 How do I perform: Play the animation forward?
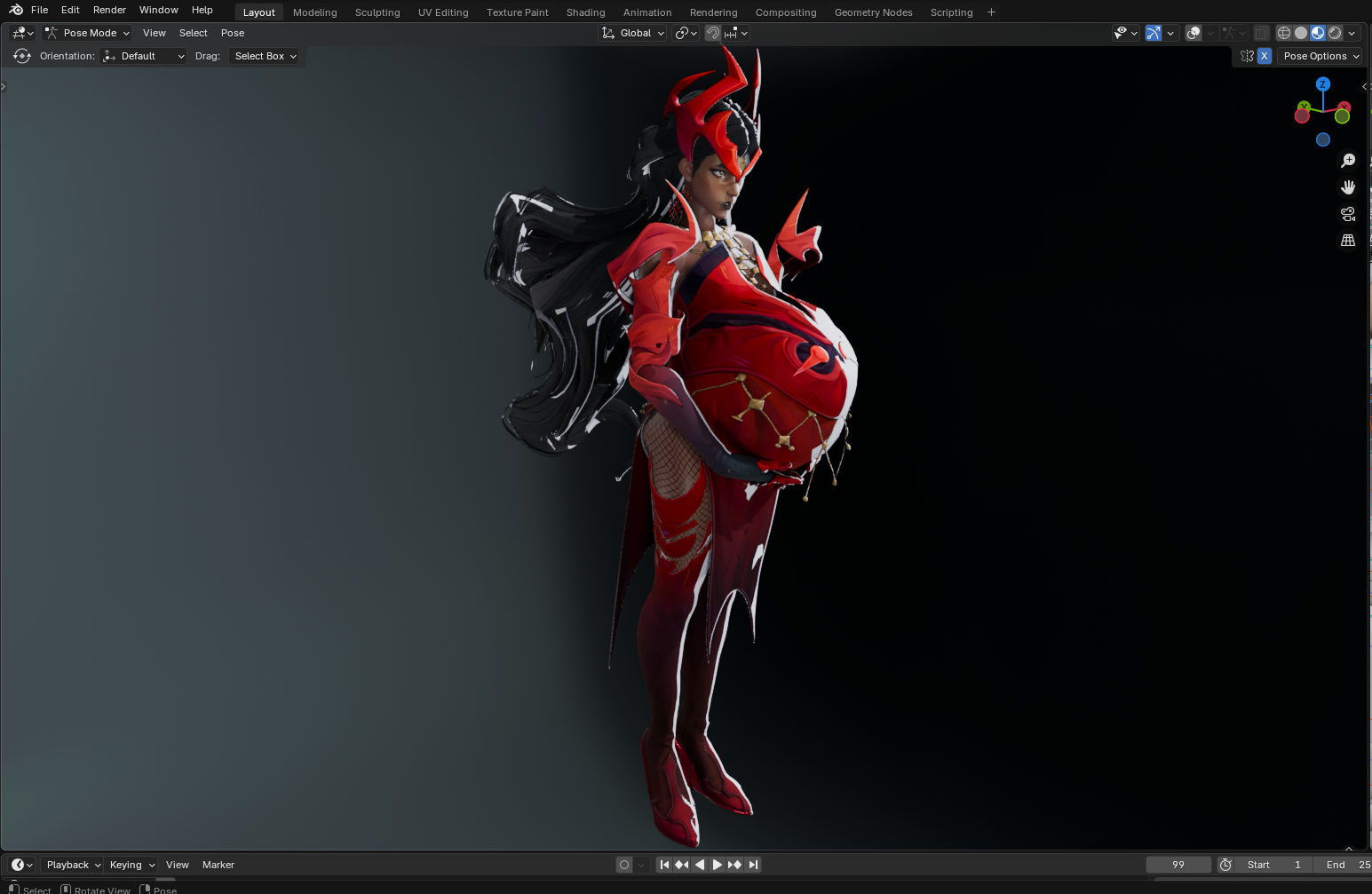click(x=718, y=865)
